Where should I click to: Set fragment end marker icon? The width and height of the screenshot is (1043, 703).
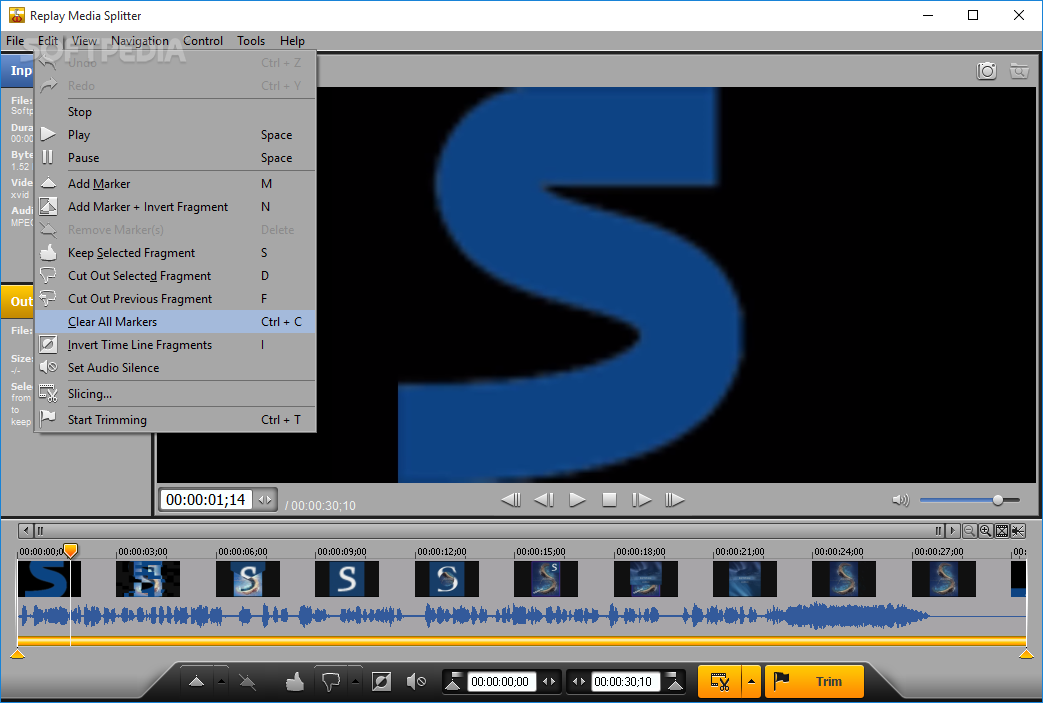(x=674, y=681)
